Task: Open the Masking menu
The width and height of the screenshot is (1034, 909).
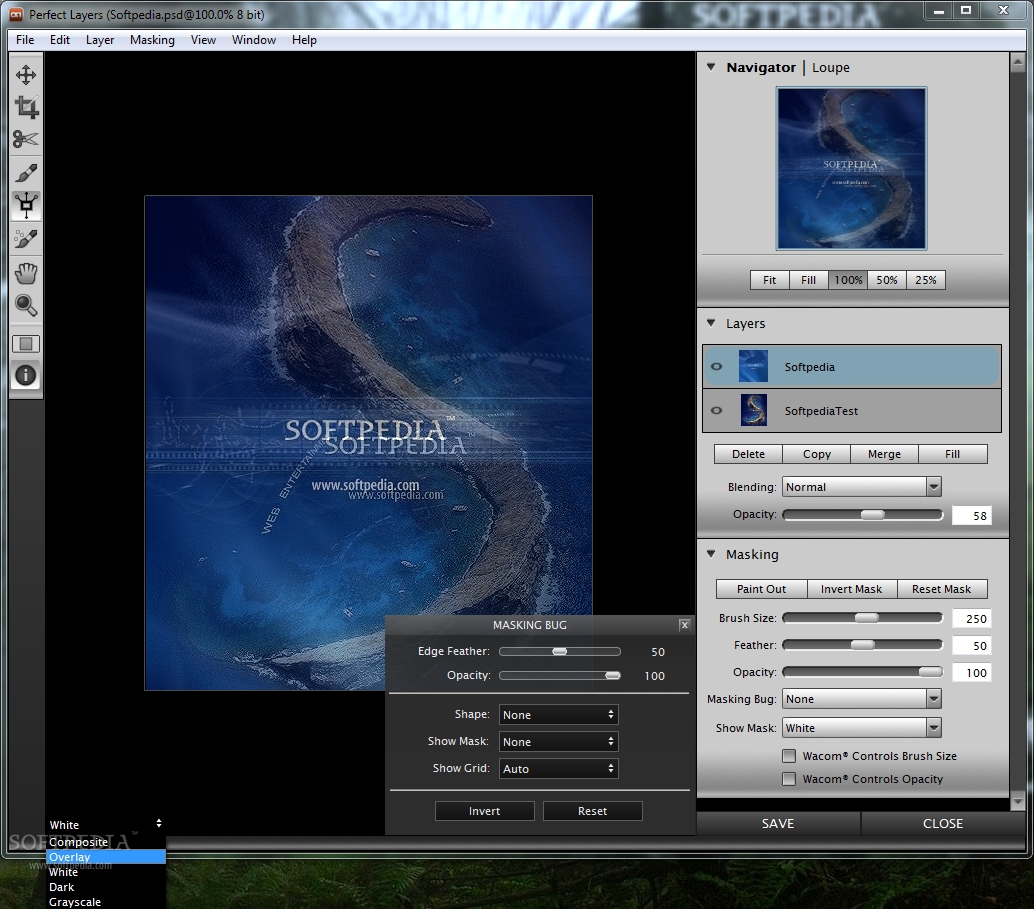Action: tap(152, 40)
